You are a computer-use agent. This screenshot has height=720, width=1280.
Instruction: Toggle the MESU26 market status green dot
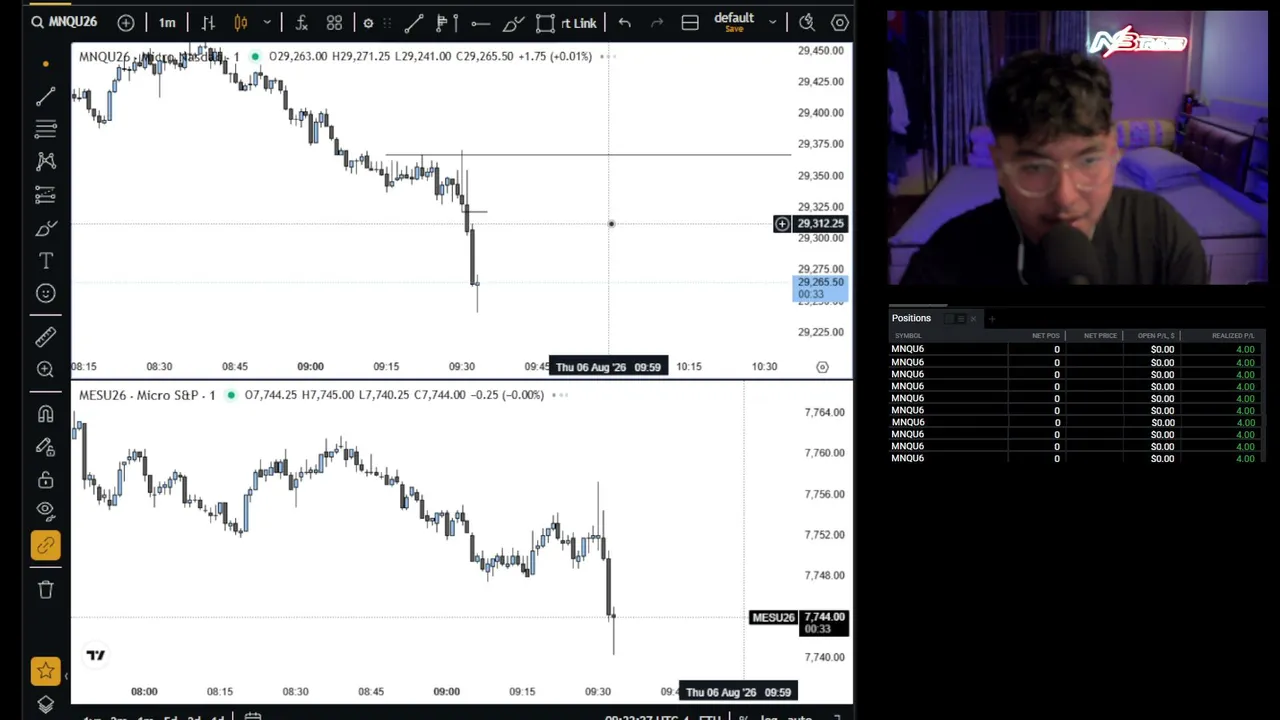[230, 395]
